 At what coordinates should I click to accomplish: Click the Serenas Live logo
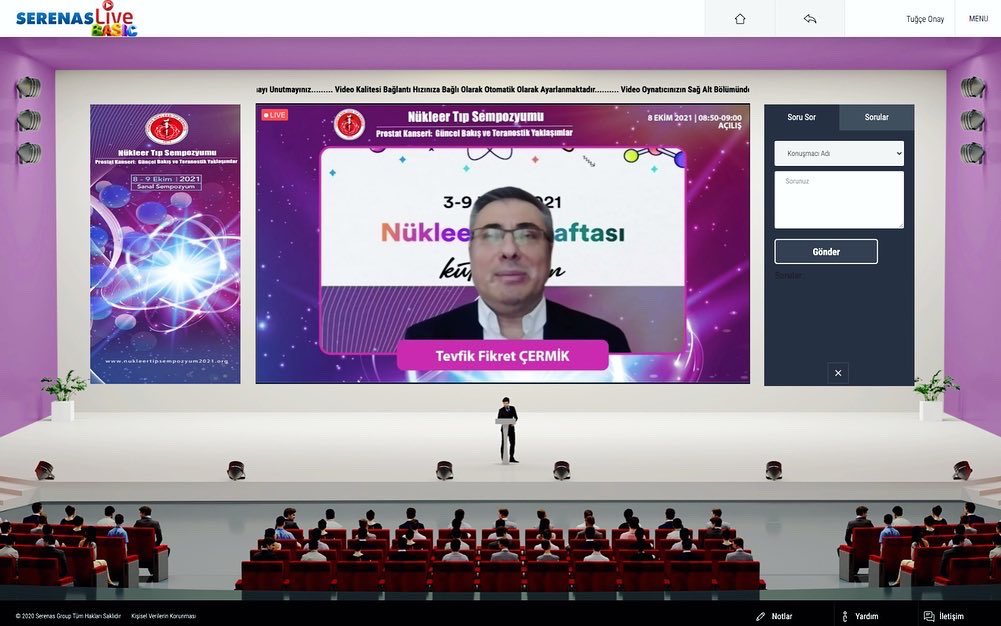(x=75, y=17)
